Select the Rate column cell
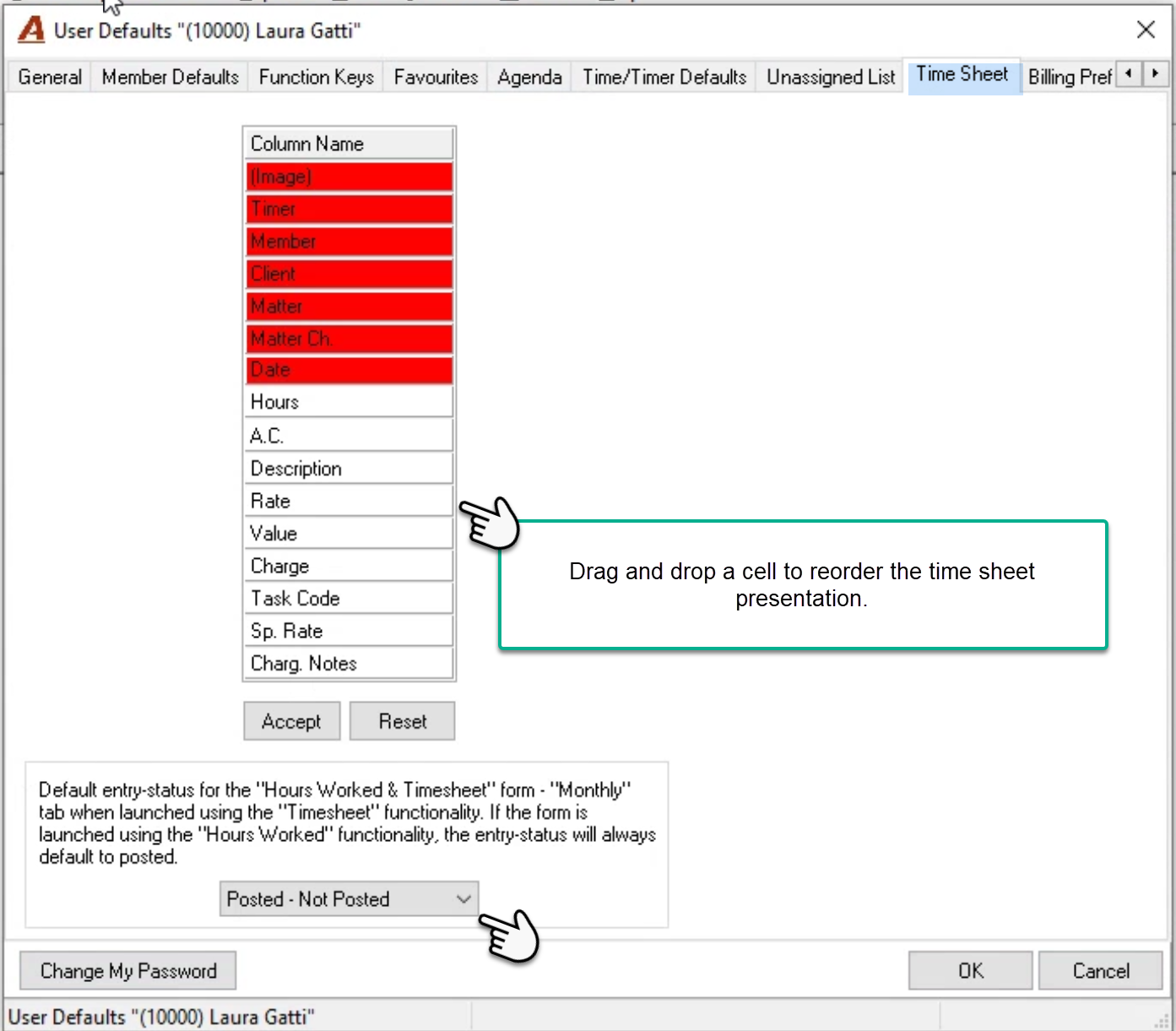 [x=350, y=501]
